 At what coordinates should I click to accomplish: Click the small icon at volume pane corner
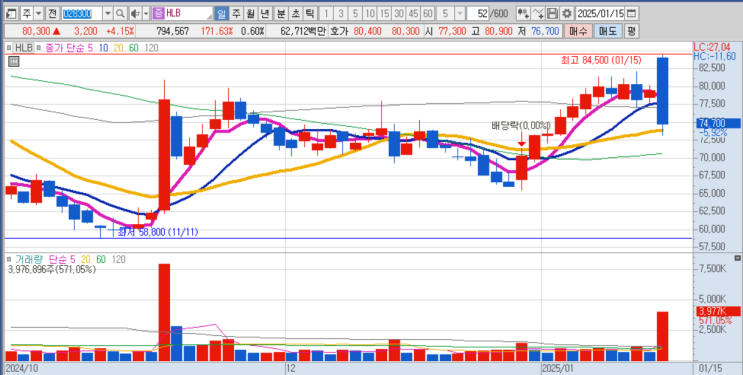(x=736, y=258)
